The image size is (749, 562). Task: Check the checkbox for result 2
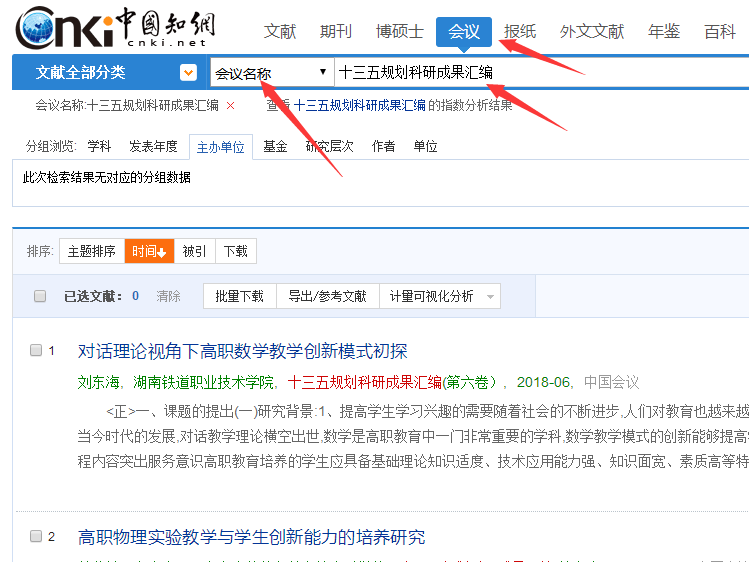36,537
